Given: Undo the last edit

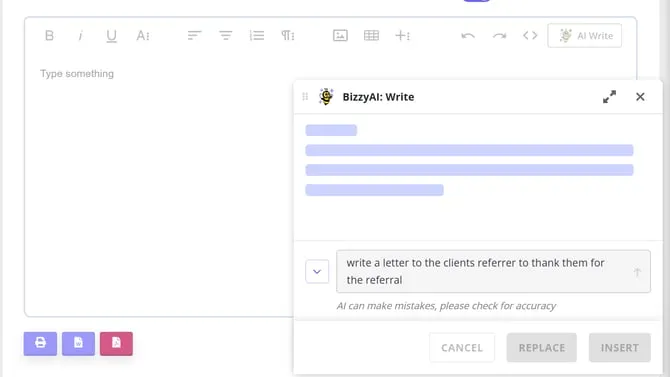Looking at the screenshot, I should click(x=468, y=35).
